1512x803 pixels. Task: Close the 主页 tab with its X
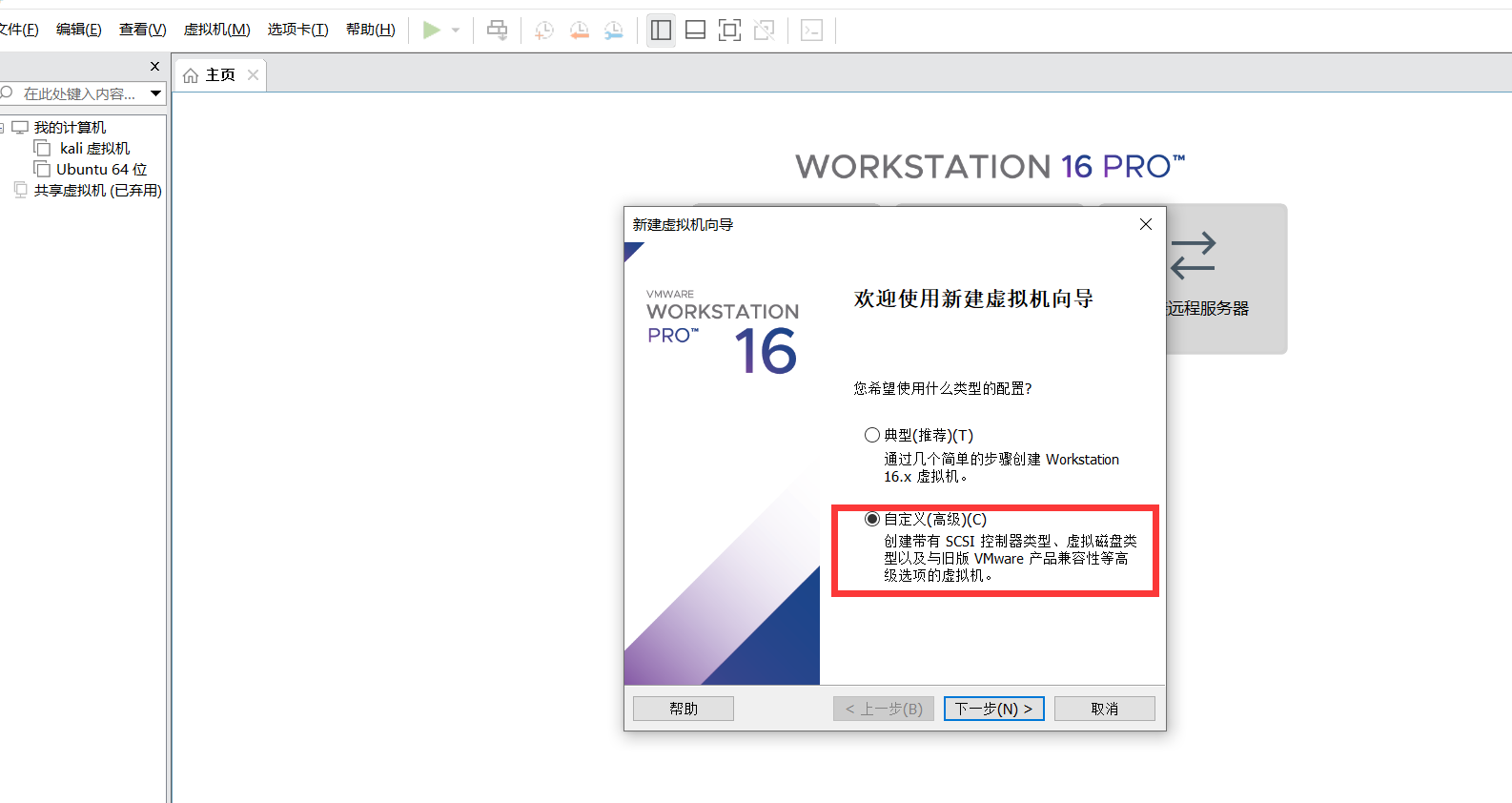(x=253, y=74)
